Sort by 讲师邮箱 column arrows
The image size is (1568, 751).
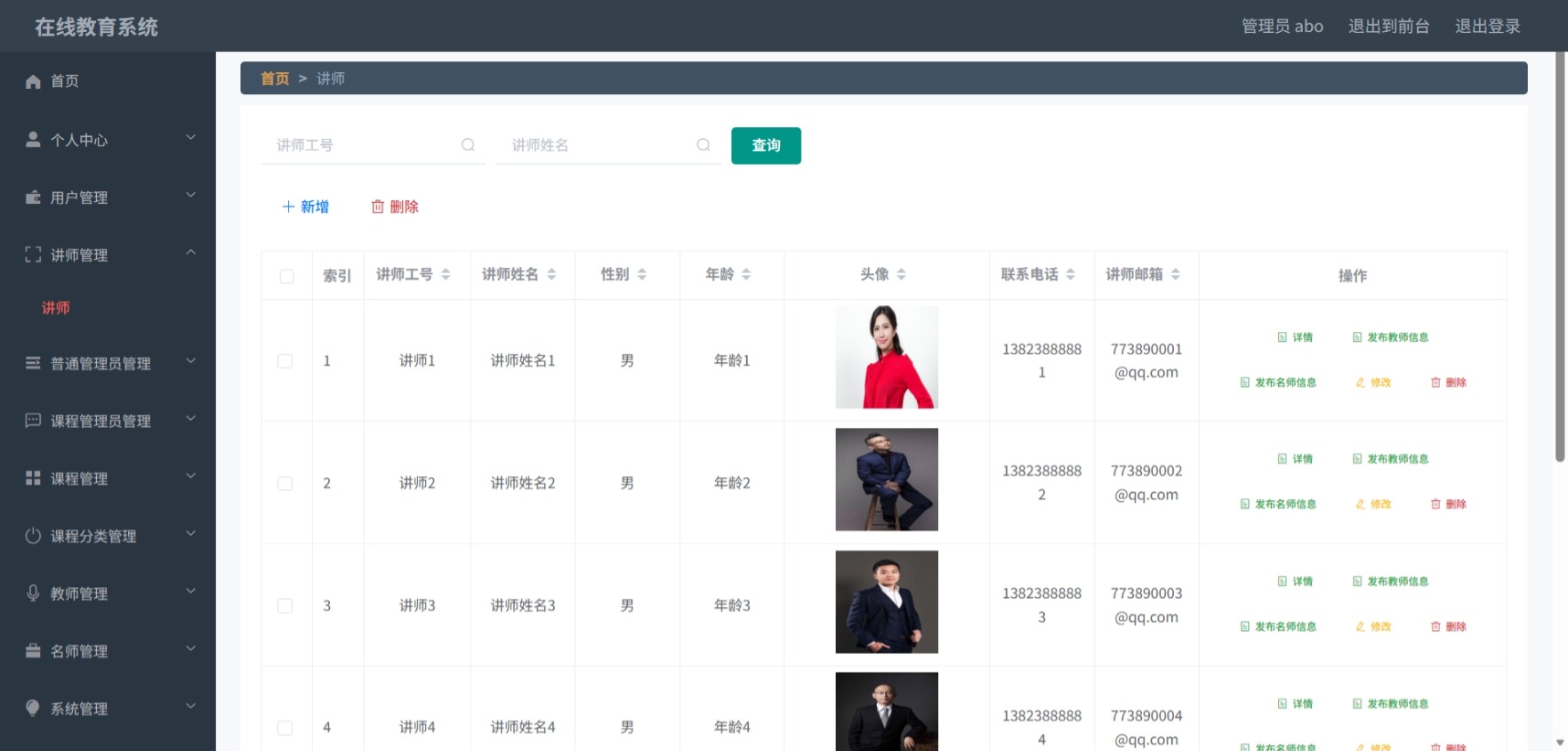click(x=1175, y=274)
